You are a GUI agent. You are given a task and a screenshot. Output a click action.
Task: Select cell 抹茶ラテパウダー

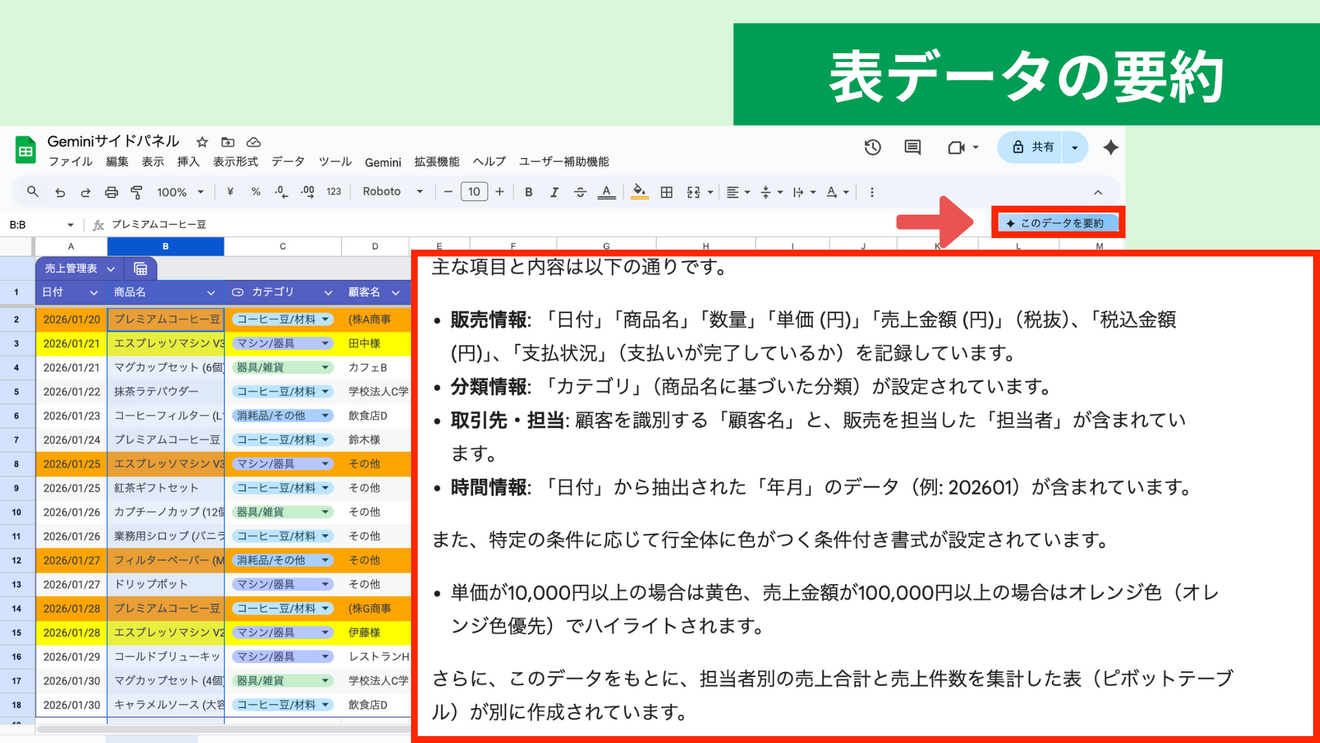166,392
